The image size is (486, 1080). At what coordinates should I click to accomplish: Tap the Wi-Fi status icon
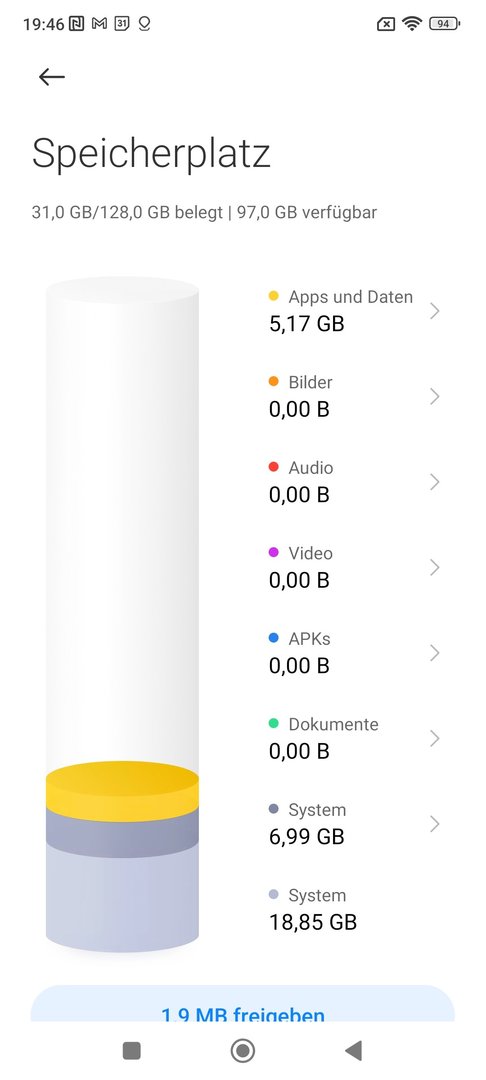(x=412, y=24)
